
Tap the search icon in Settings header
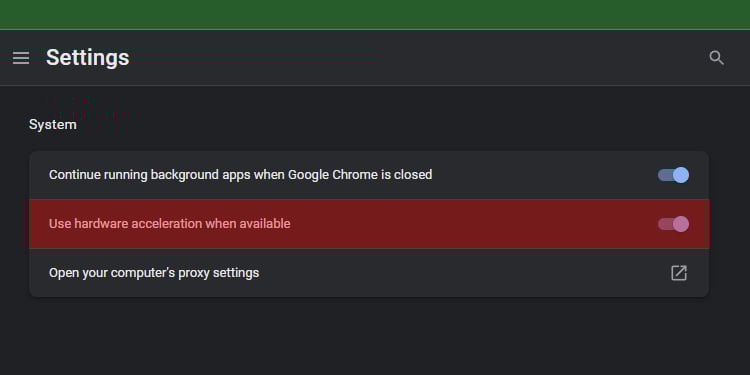click(716, 58)
